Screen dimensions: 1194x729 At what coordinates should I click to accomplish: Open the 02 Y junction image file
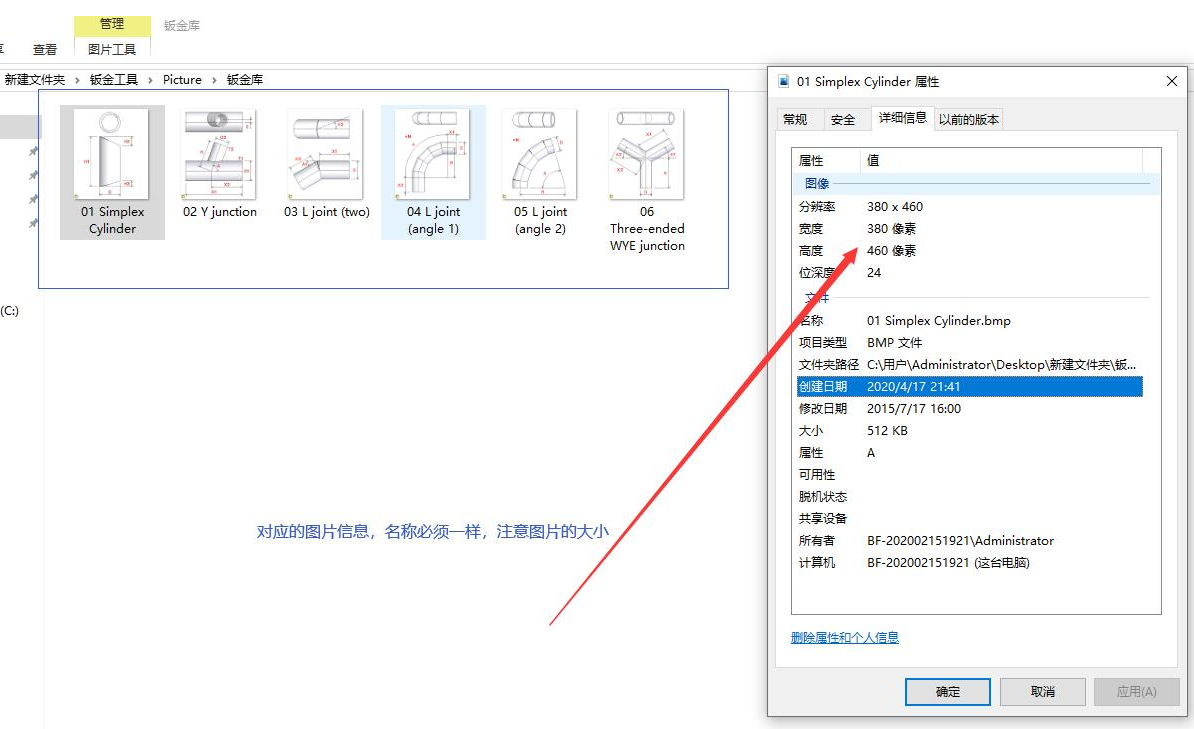219,155
